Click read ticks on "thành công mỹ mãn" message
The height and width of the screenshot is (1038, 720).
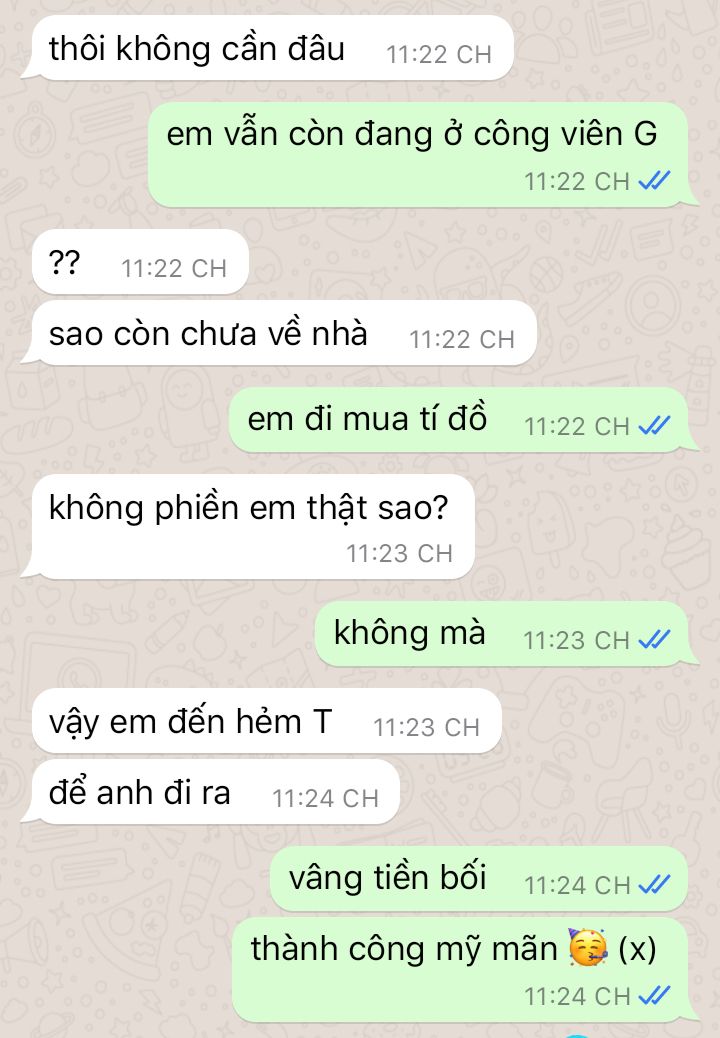pyautogui.click(x=654, y=995)
